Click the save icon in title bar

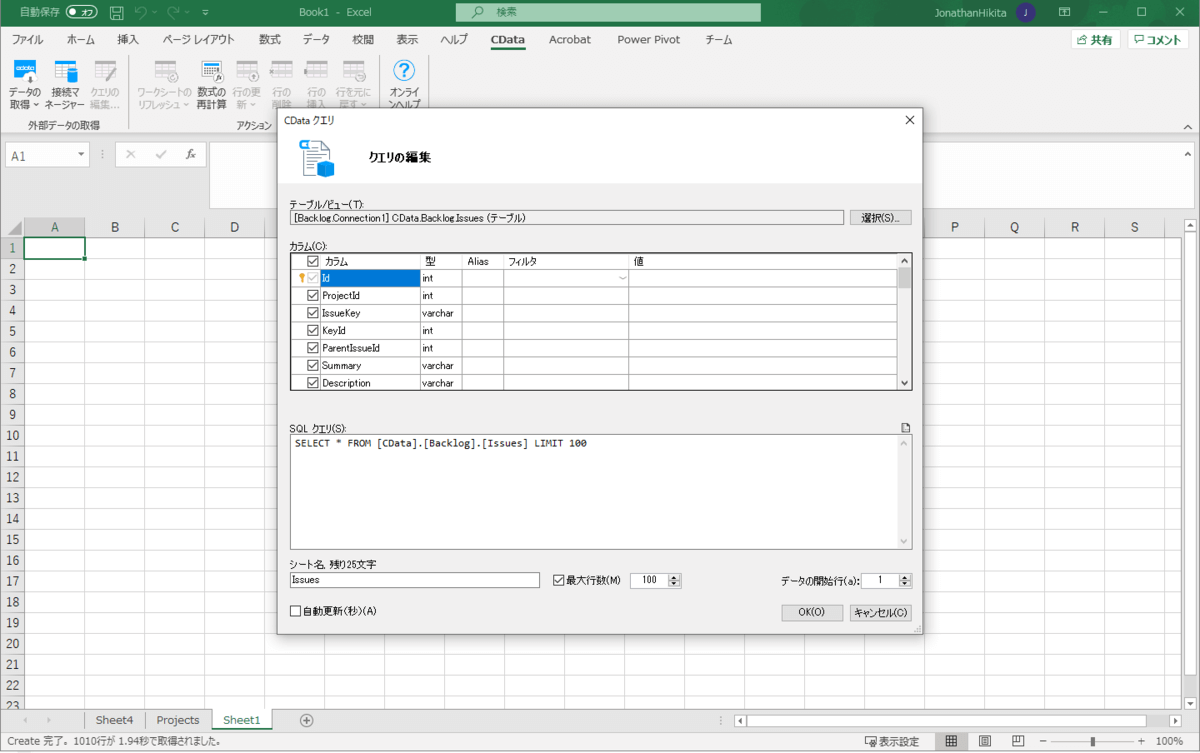[117, 12]
